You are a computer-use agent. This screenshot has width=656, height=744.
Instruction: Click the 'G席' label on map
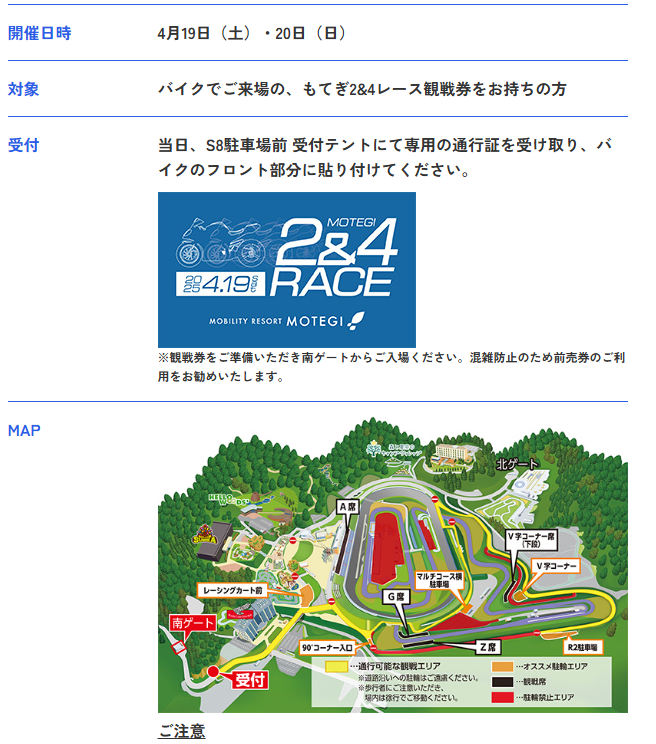396,597
